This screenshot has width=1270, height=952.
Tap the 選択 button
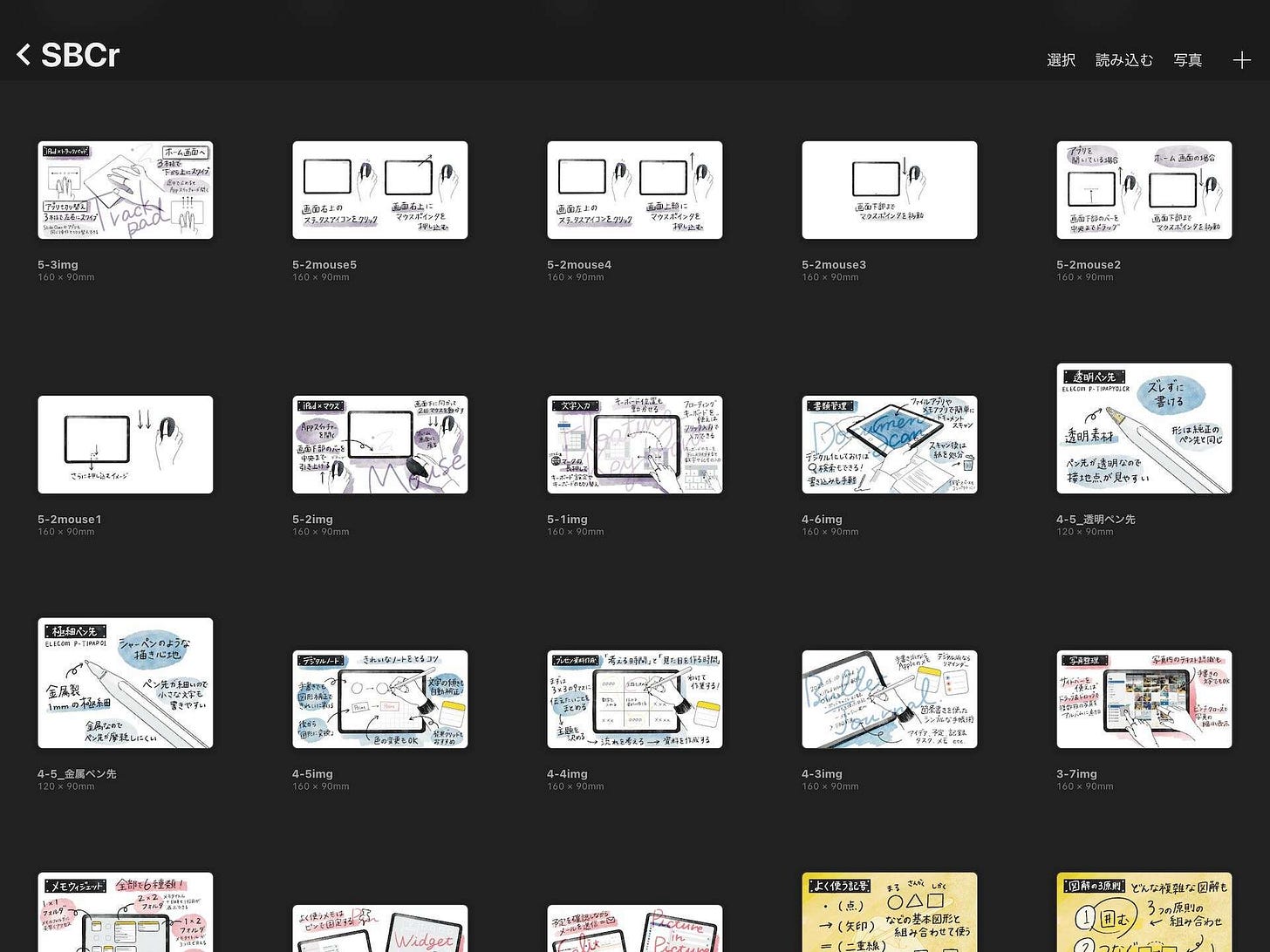pyautogui.click(x=1061, y=60)
